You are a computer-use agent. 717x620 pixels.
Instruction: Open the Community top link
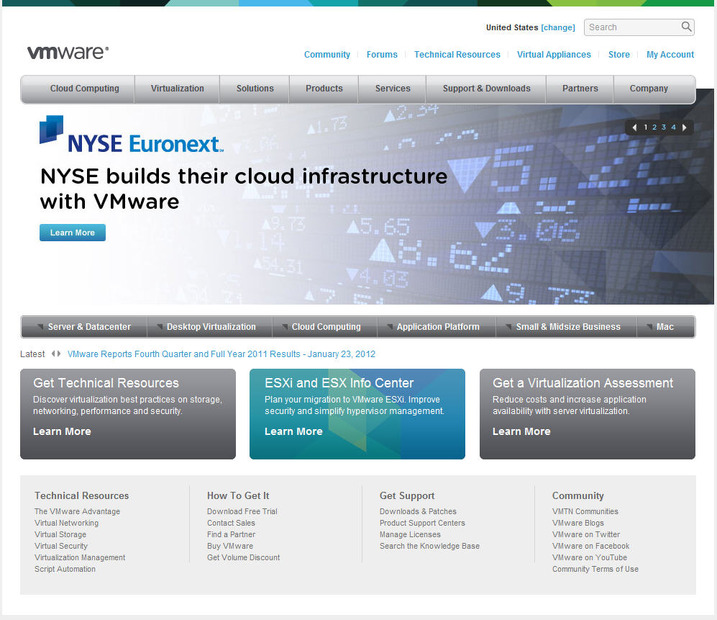(327, 54)
